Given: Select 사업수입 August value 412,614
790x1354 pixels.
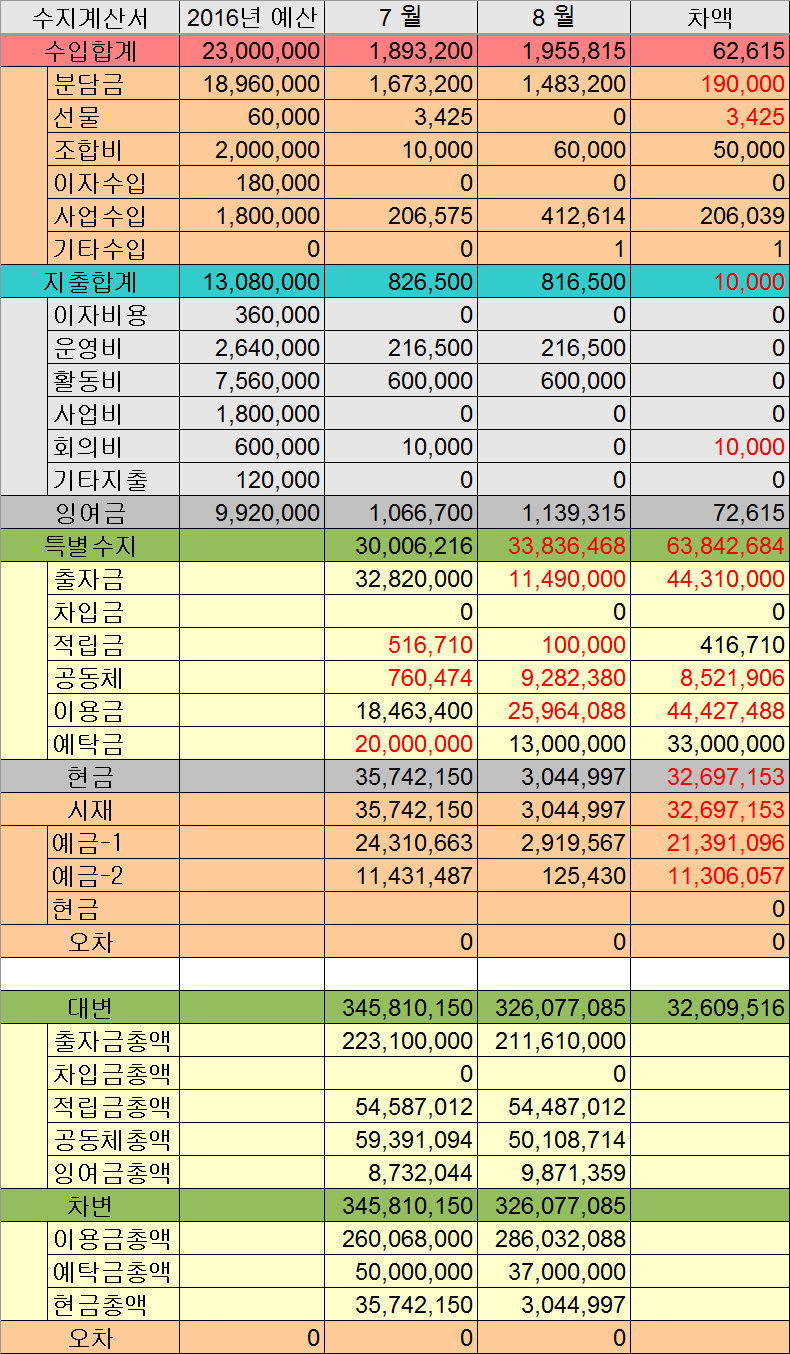Looking at the screenshot, I should pos(553,216).
